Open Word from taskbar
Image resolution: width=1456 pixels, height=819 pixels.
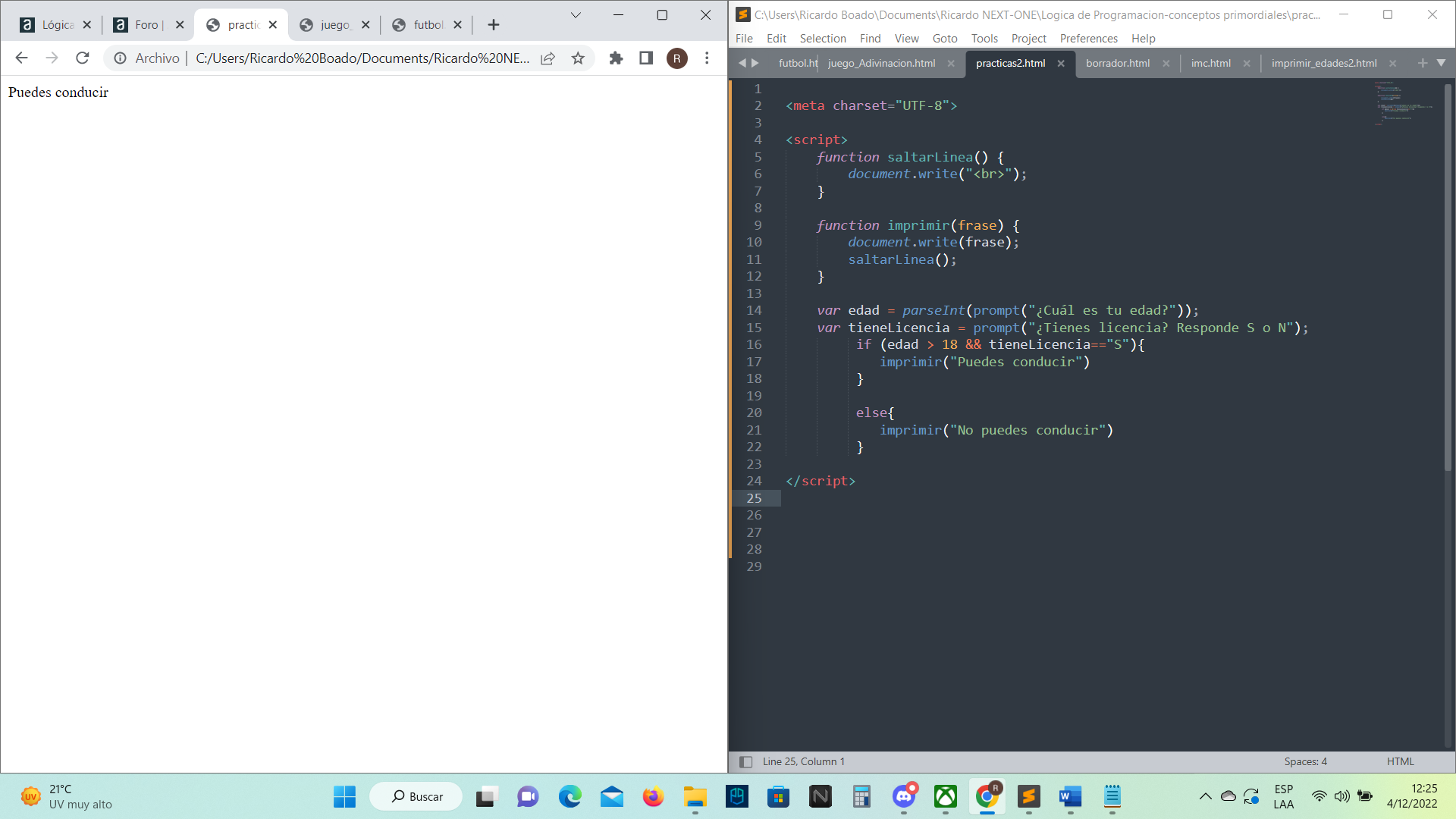point(1070,796)
